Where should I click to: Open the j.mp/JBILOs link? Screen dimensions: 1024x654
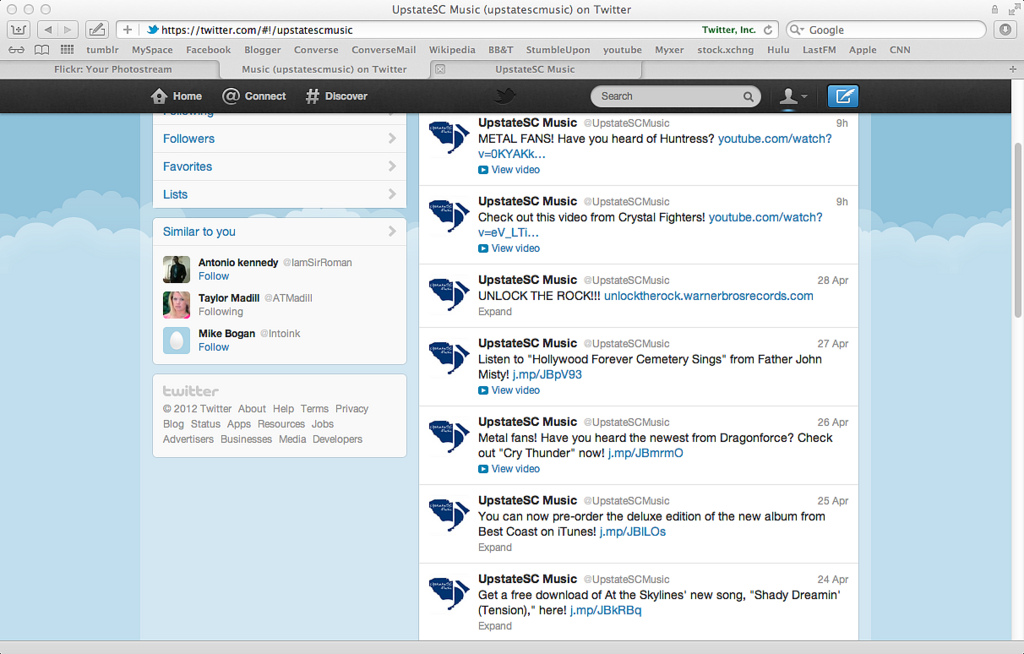[632, 532]
